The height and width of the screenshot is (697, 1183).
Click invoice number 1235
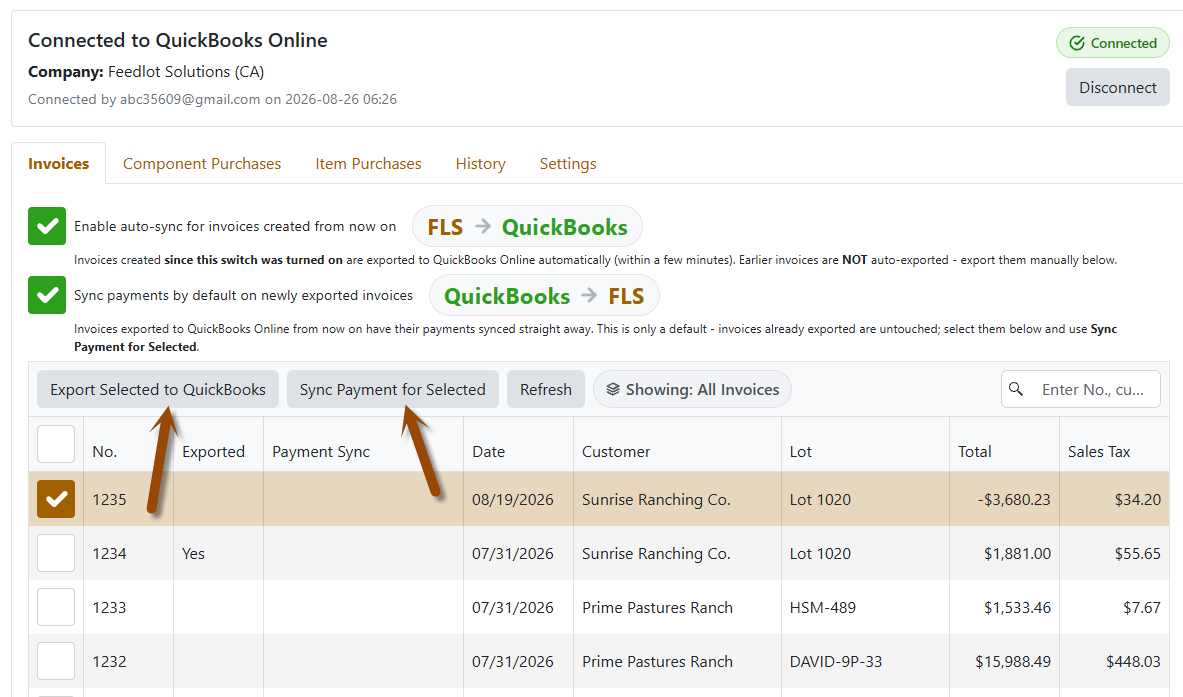tap(109, 499)
